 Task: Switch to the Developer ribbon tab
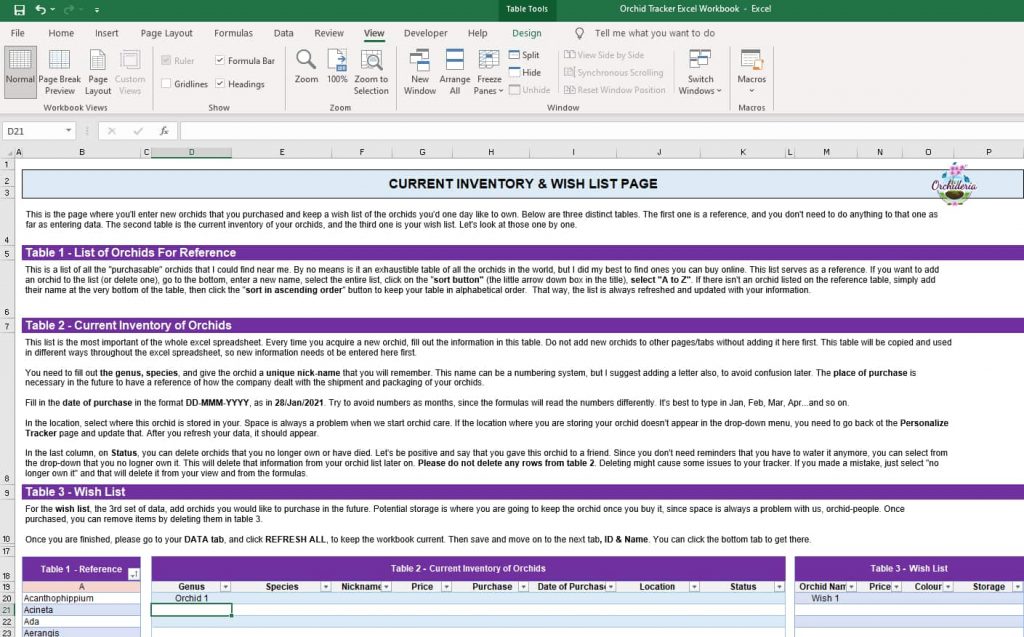pyautogui.click(x=428, y=32)
